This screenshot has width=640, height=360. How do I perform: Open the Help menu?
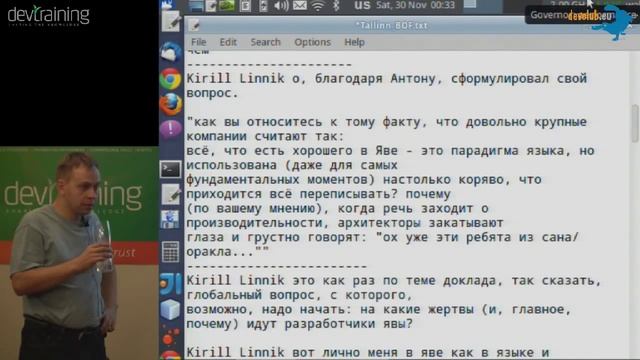[x=354, y=42]
